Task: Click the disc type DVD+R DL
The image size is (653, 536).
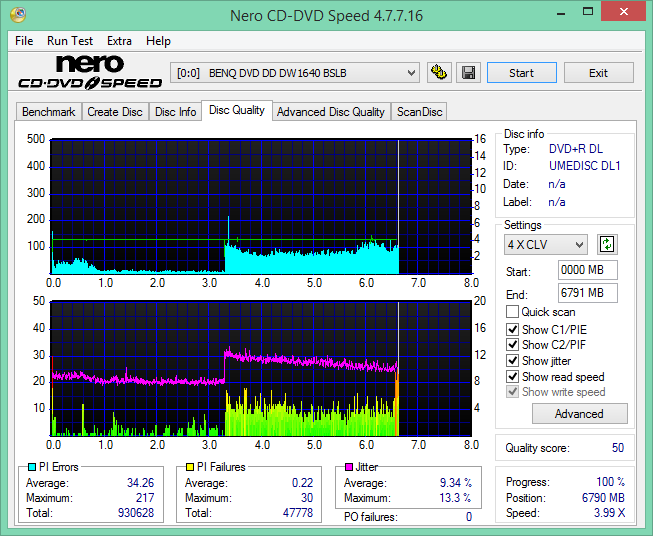Action: (576, 149)
